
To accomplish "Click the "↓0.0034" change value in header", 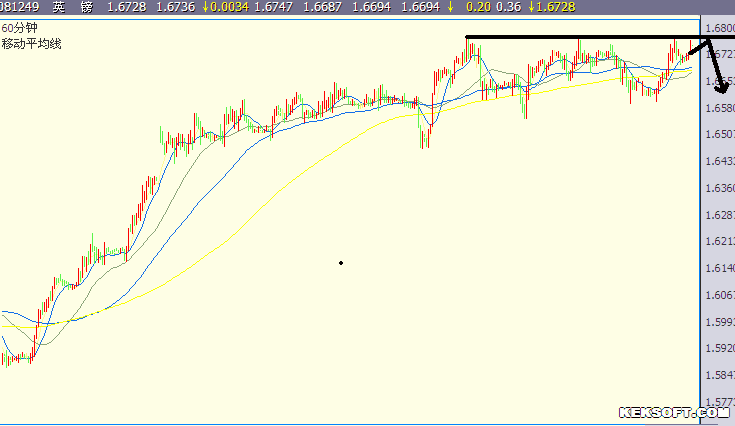I will 225,7.
